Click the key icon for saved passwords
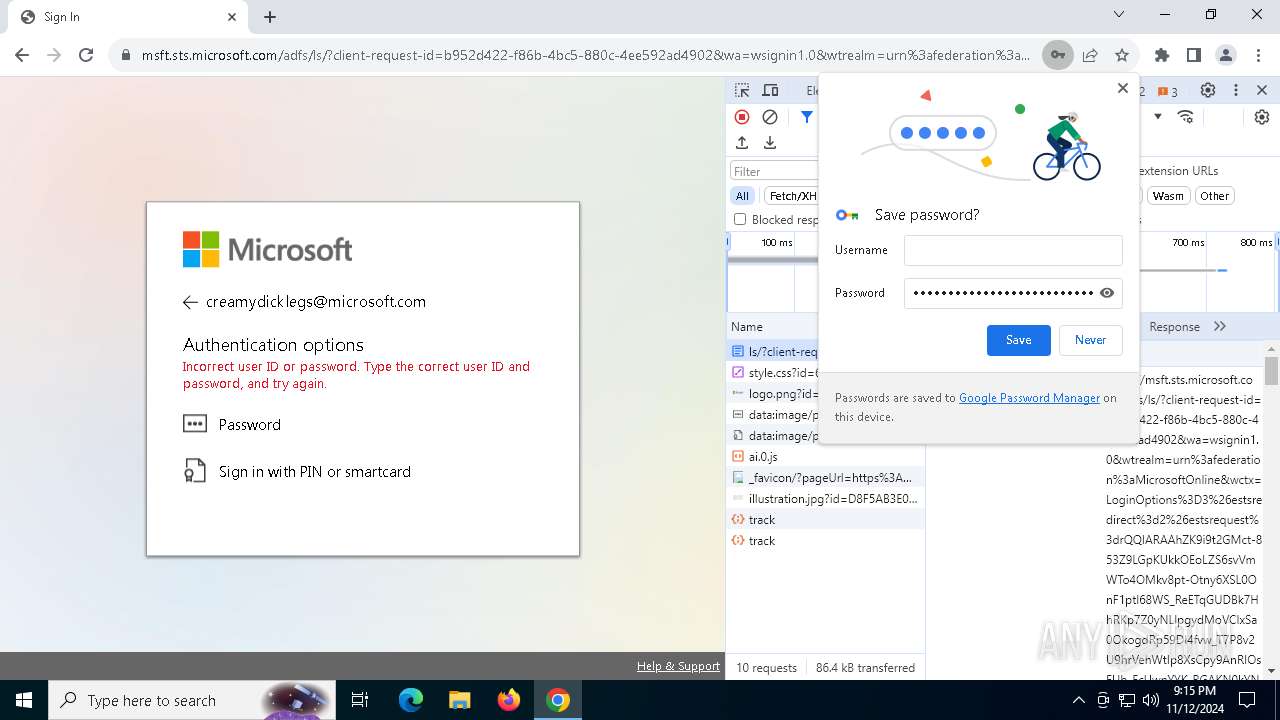This screenshot has width=1280, height=720. point(1057,55)
